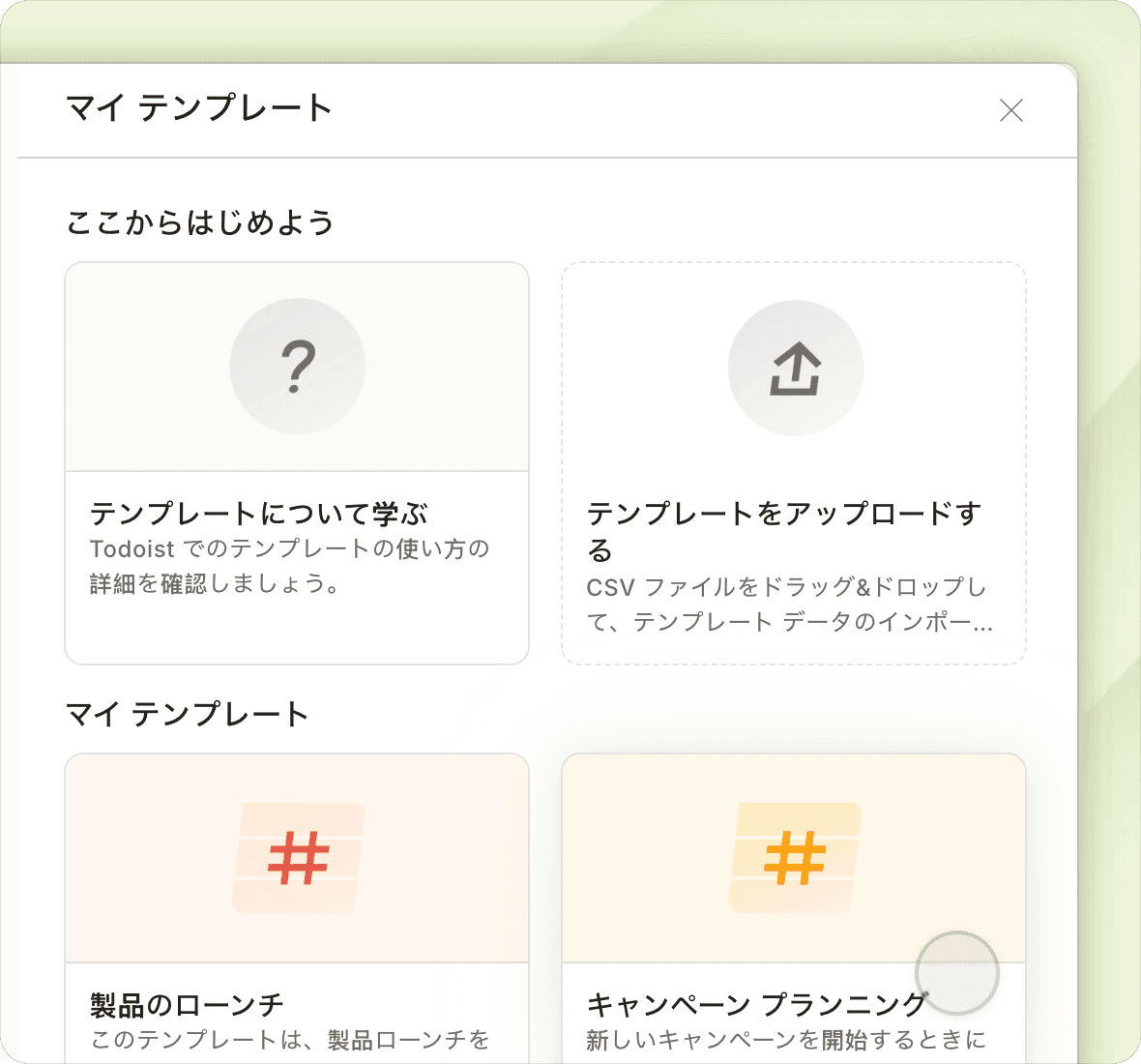Click the upload arrow icon
The height and width of the screenshot is (1064, 1141).
[x=795, y=369]
